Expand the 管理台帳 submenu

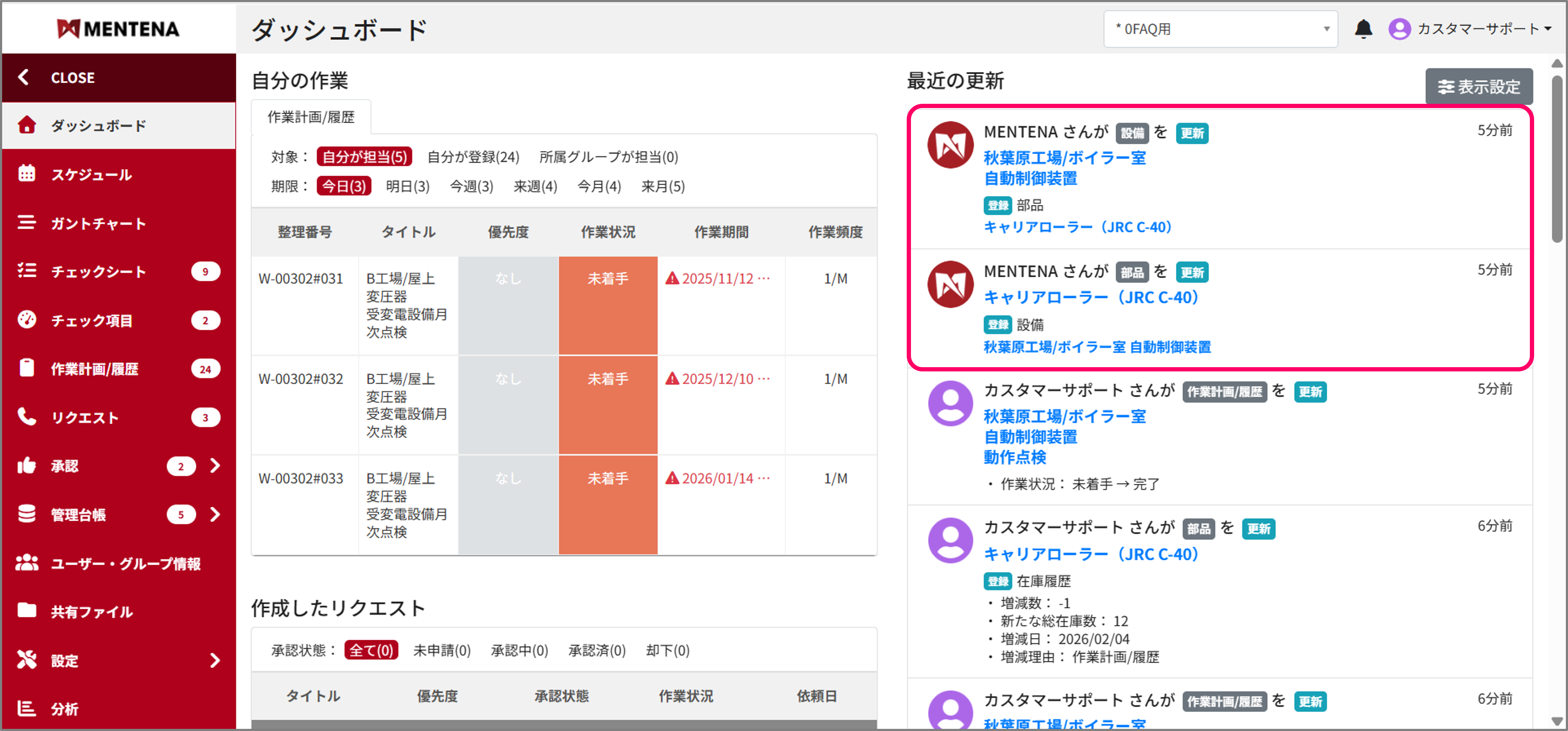[215, 514]
